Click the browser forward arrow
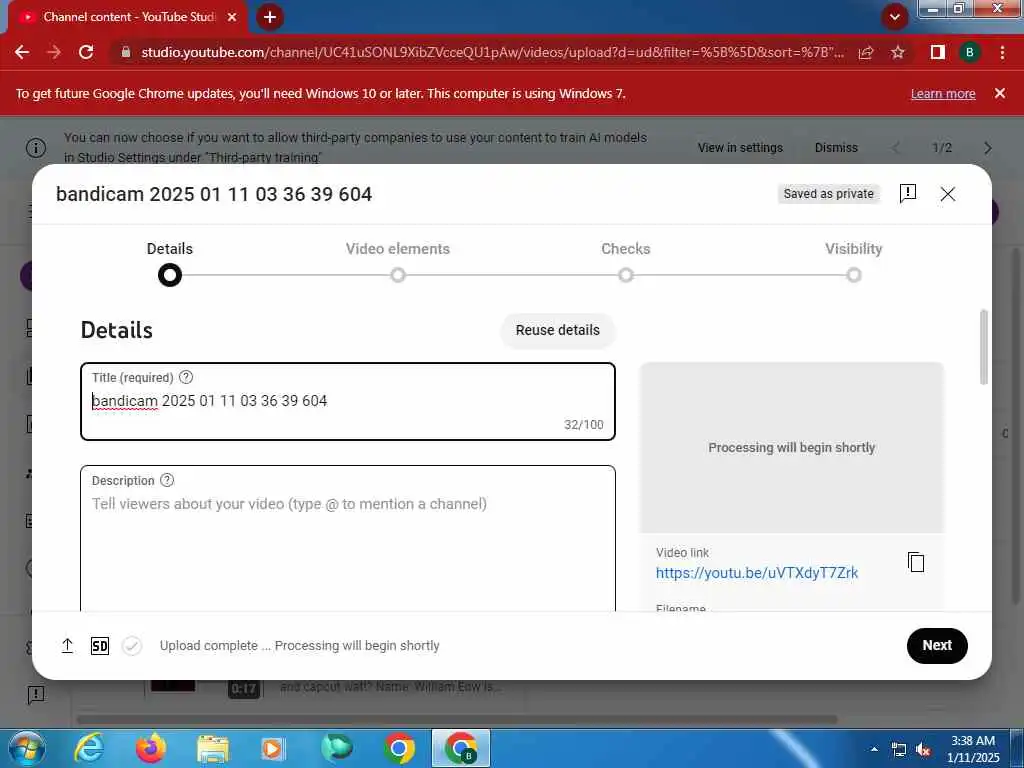This screenshot has width=1024, height=768. point(54,52)
